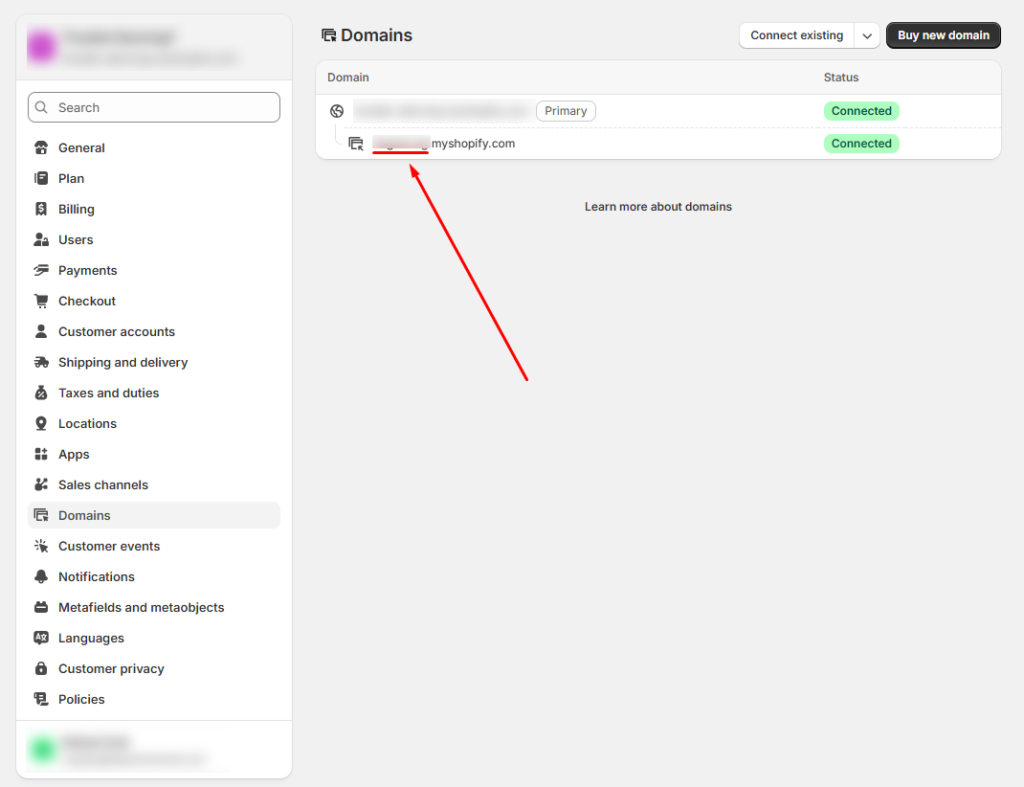Click the Primary badge on first domain
1024x787 pixels.
565,111
